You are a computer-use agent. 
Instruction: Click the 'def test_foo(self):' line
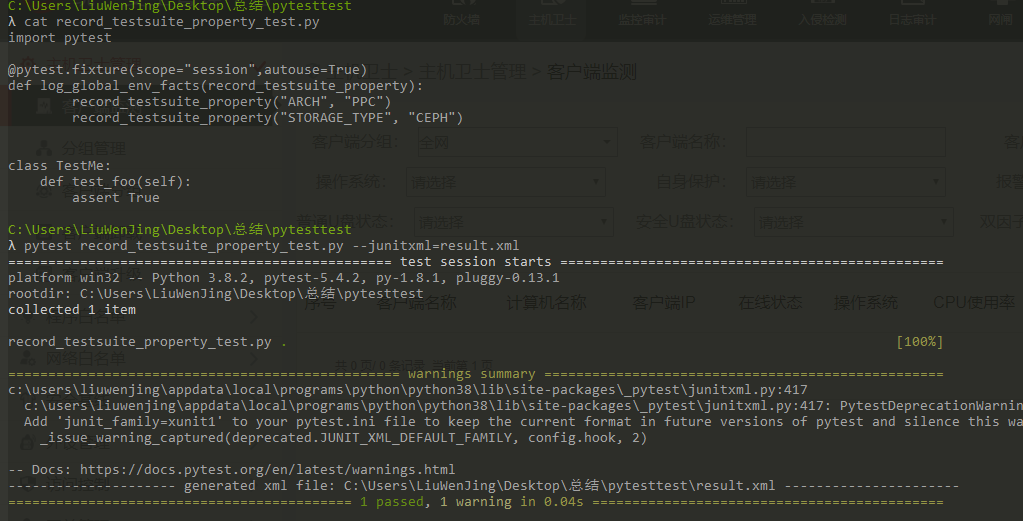pos(115,181)
